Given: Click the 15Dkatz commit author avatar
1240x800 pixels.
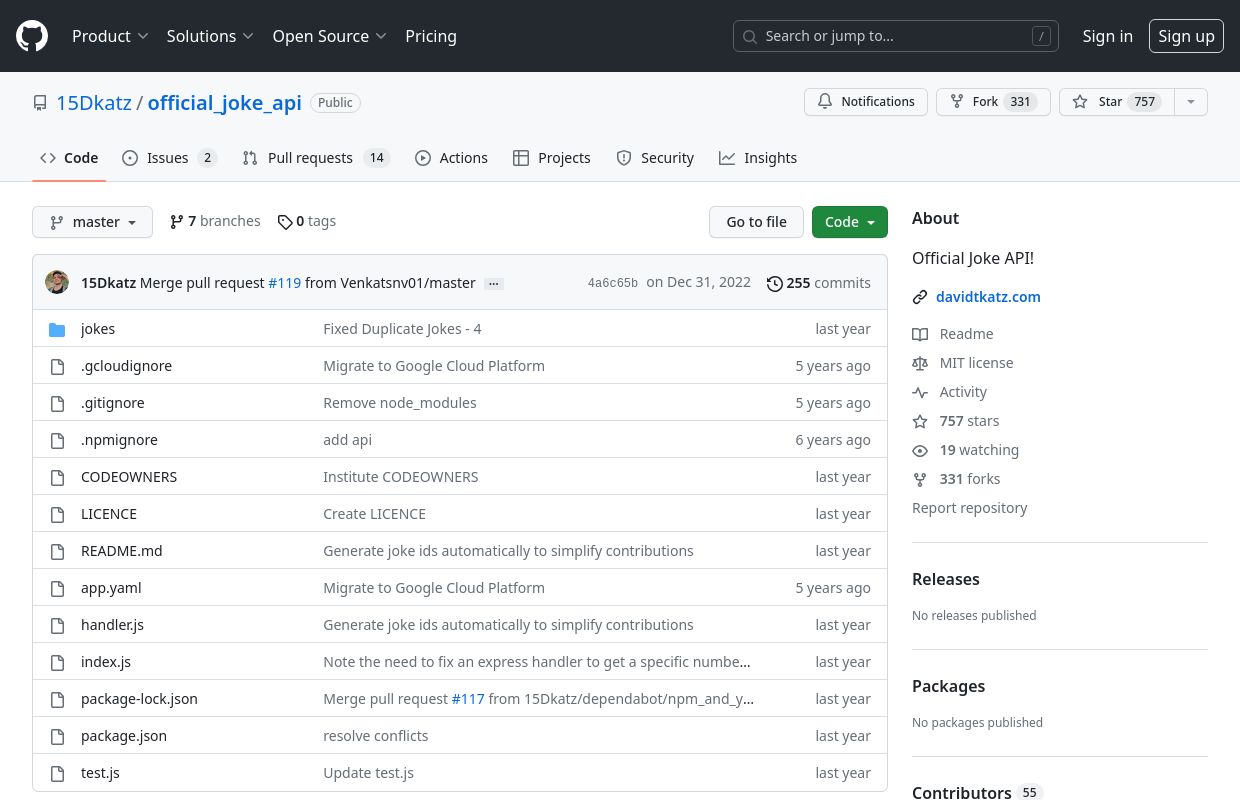Looking at the screenshot, I should tap(57, 282).
